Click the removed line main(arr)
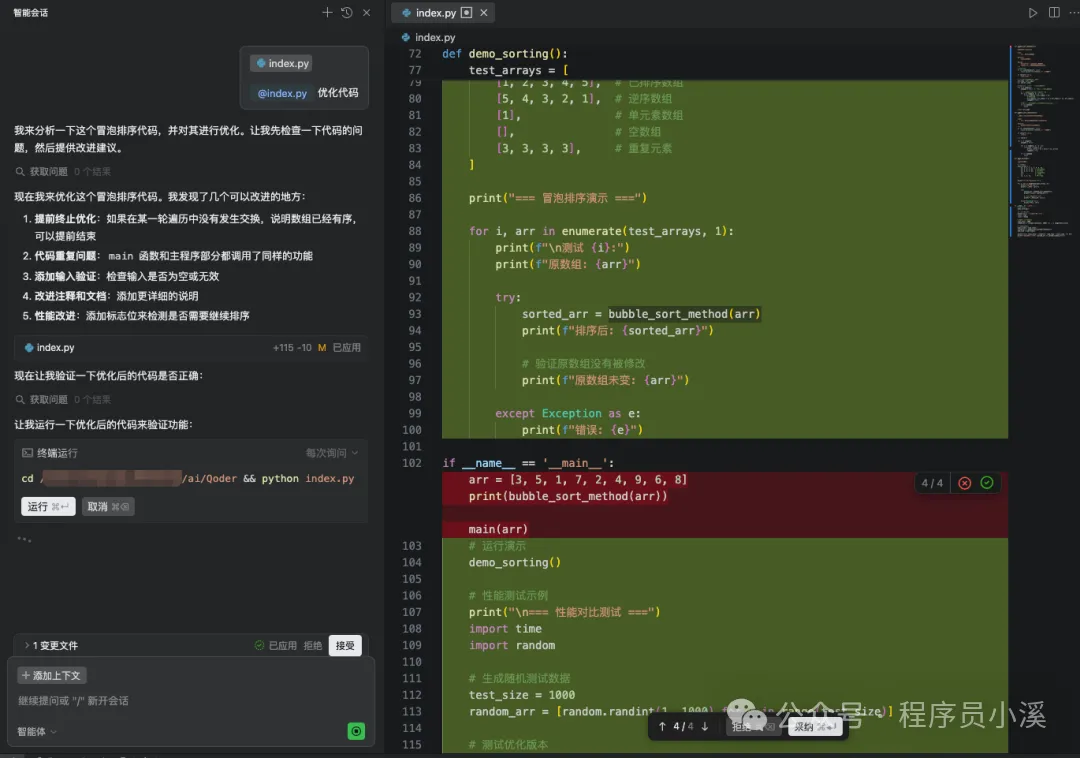 [x=498, y=529]
